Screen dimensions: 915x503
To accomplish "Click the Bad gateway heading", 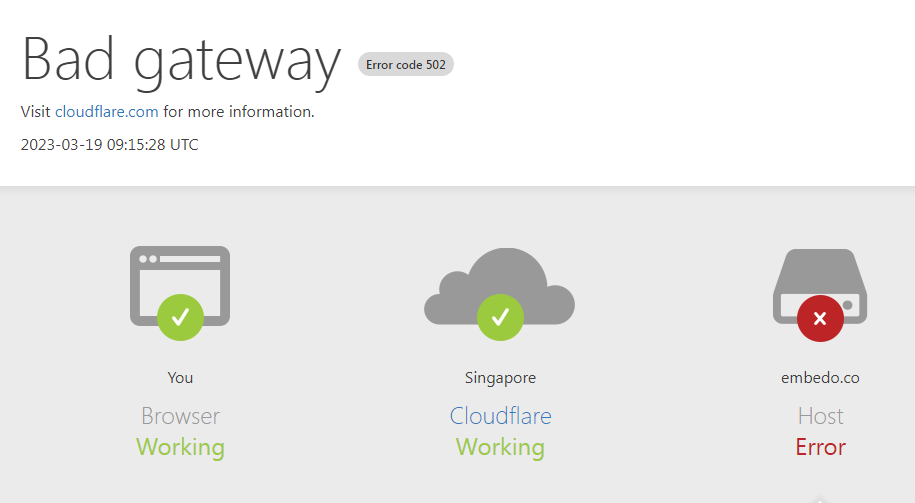I will coord(181,59).
